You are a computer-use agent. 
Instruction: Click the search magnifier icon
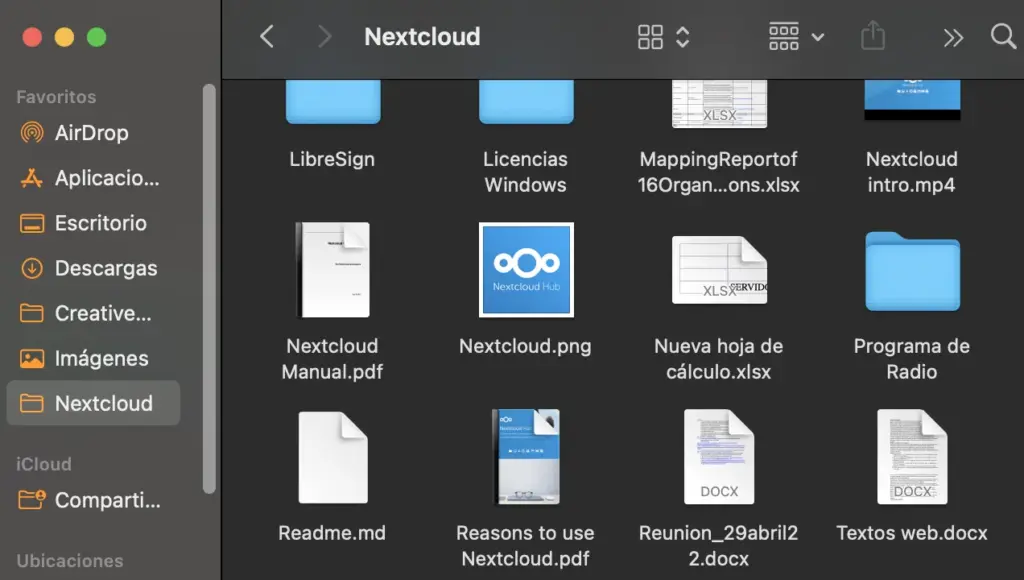1002,37
